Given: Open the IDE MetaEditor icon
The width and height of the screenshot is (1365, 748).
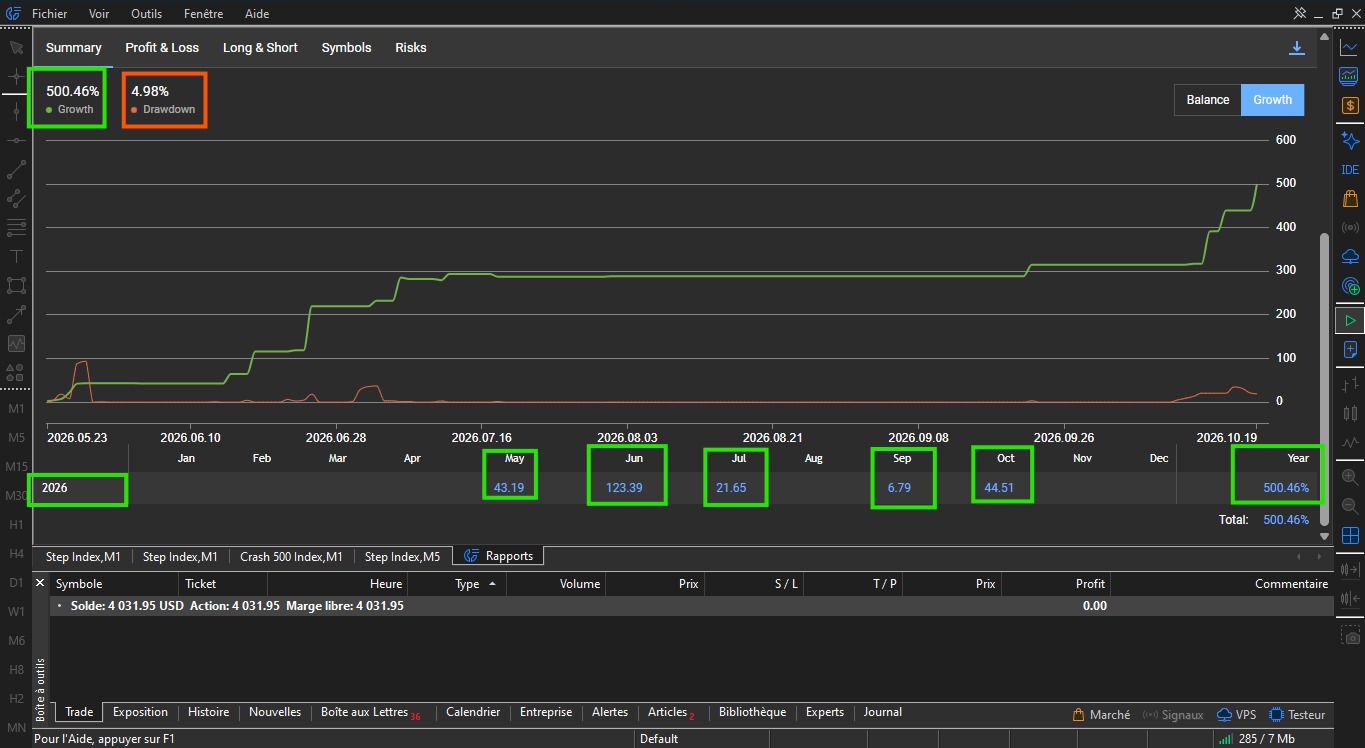Looking at the screenshot, I should tap(1350, 170).
